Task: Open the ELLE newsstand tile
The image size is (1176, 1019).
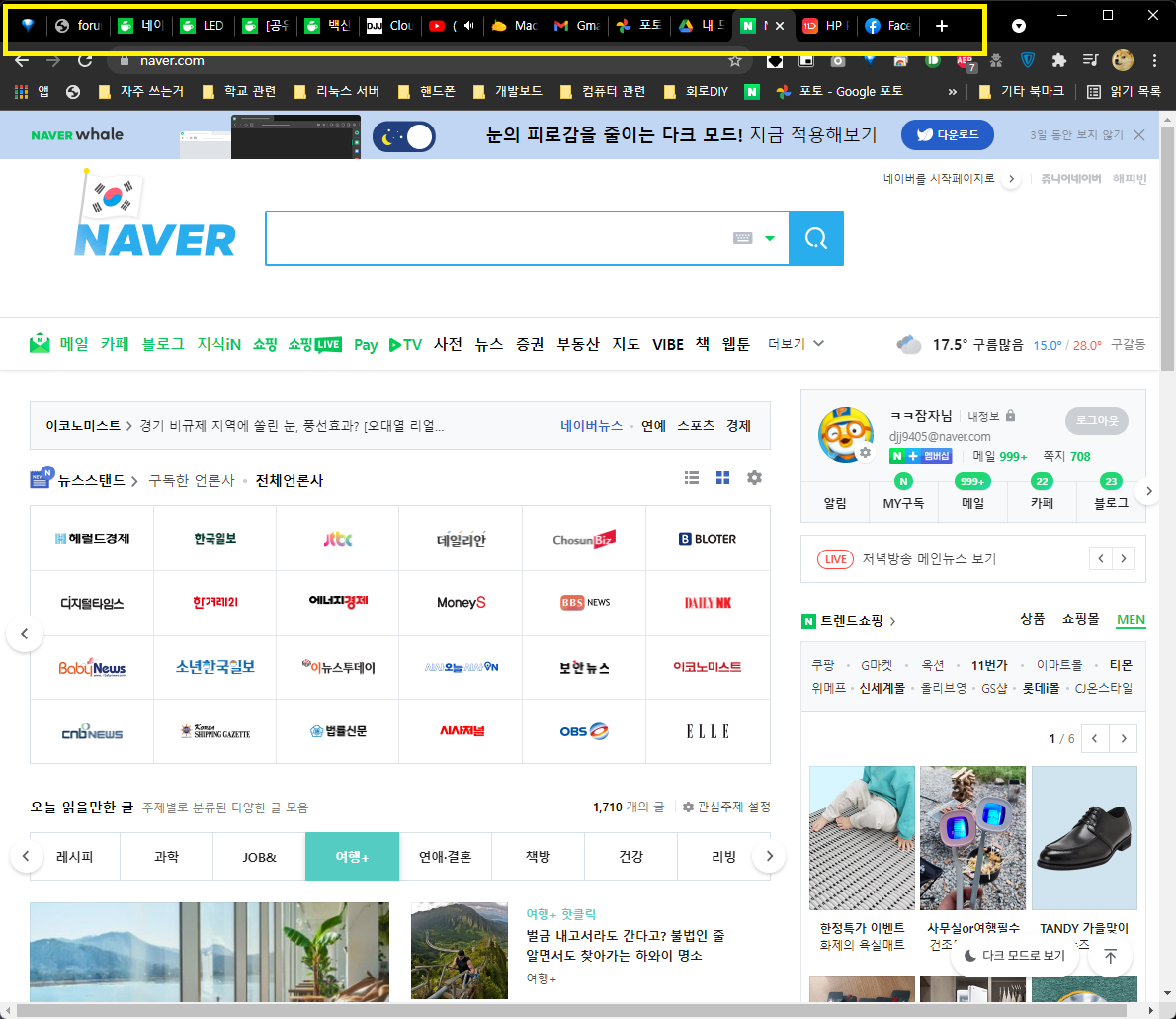Action: coord(708,731)
